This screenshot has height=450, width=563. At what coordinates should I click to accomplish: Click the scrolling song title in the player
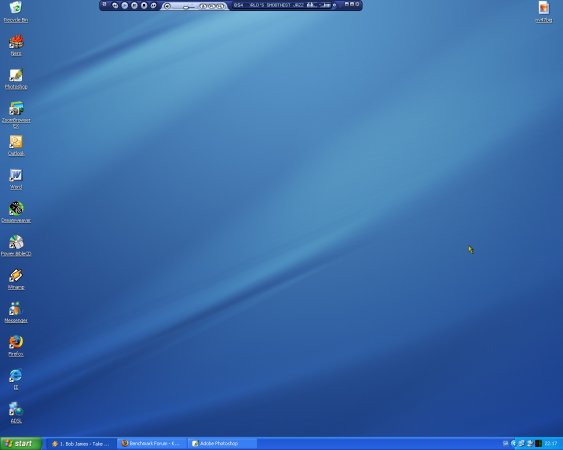click(x=277, y=5)
